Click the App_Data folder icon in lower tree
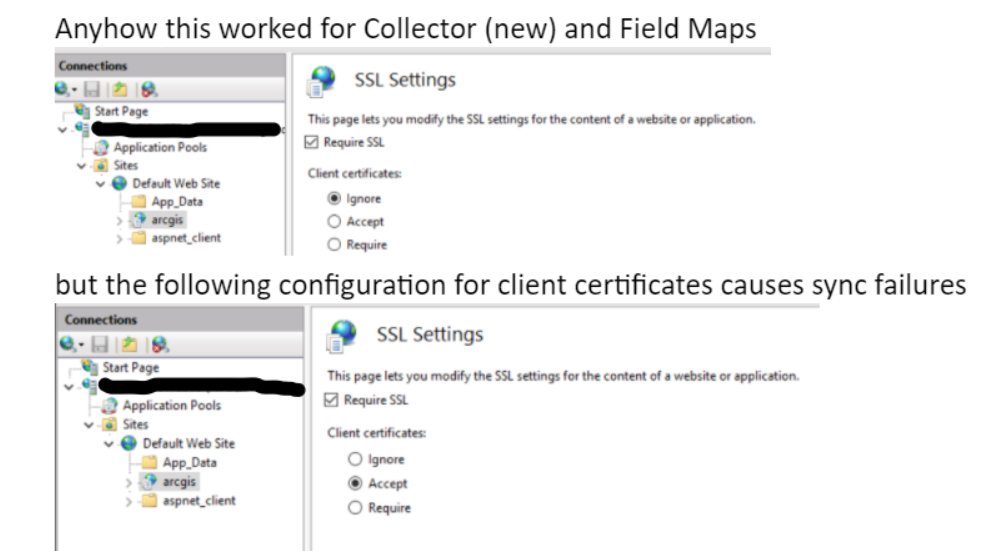 [149, 462]
